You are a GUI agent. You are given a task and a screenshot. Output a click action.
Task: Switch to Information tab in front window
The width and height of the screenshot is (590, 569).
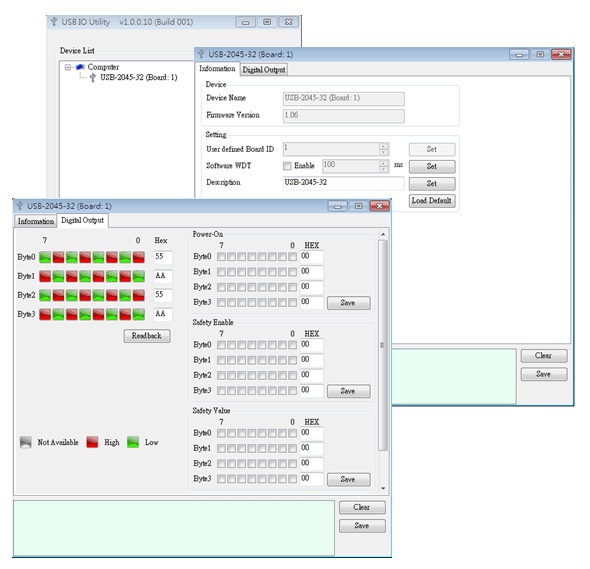point(36,221)
